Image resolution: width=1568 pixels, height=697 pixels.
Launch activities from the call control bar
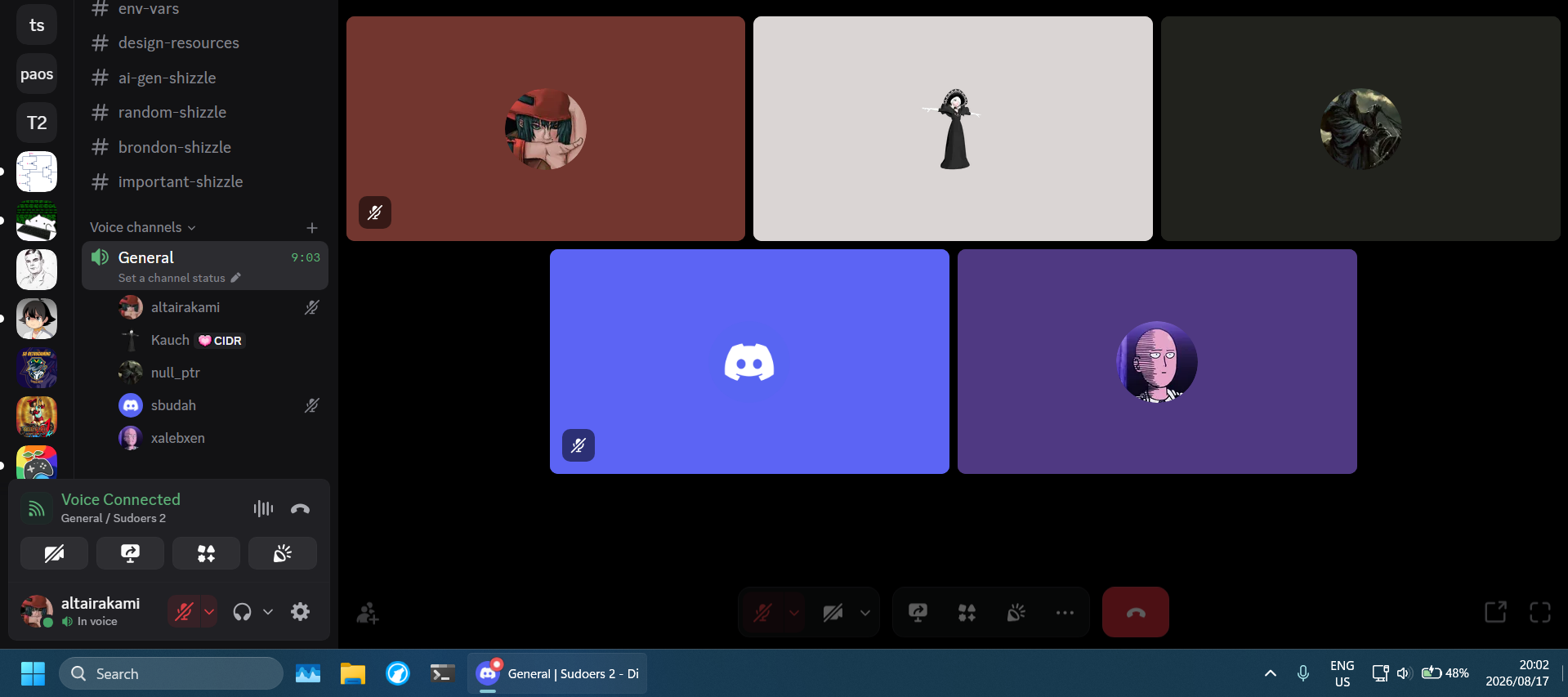coord(967,612)
